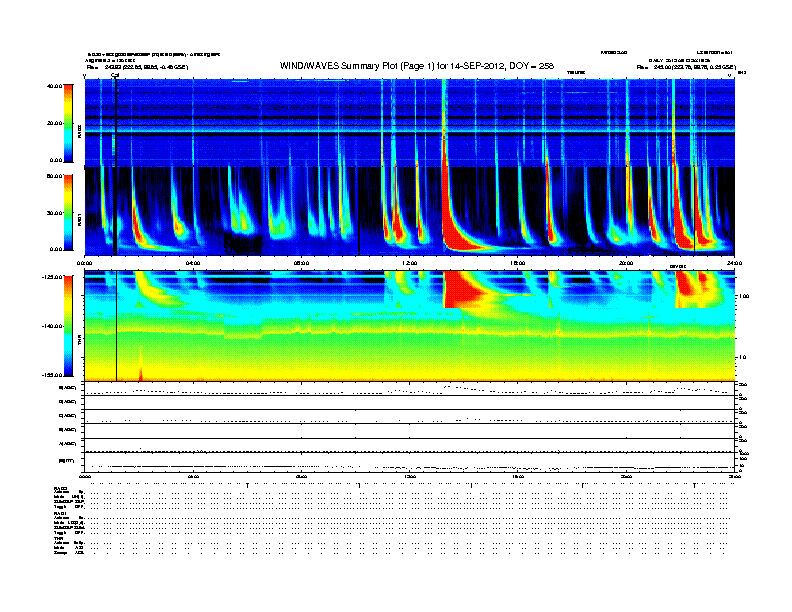Click the -155.00 label on TNR color bar
792x612 pixels.
[x=53, y=375]
